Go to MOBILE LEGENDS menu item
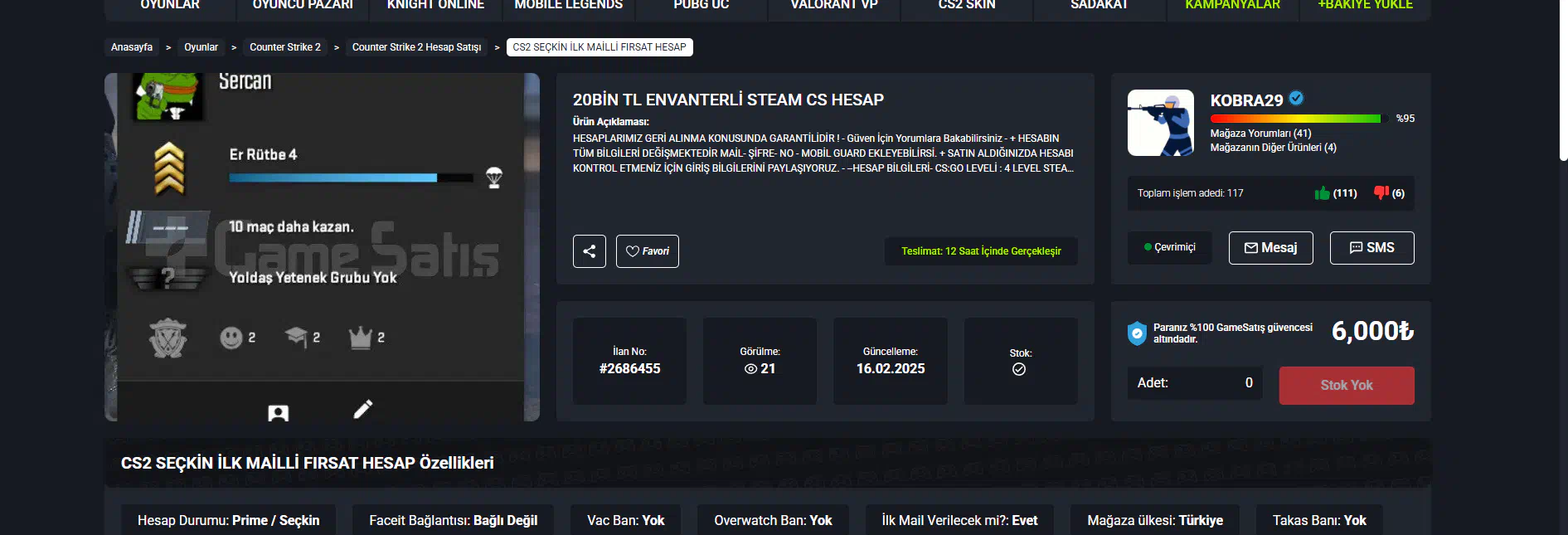Viewport: 1568px width, 535px height. 569,6
